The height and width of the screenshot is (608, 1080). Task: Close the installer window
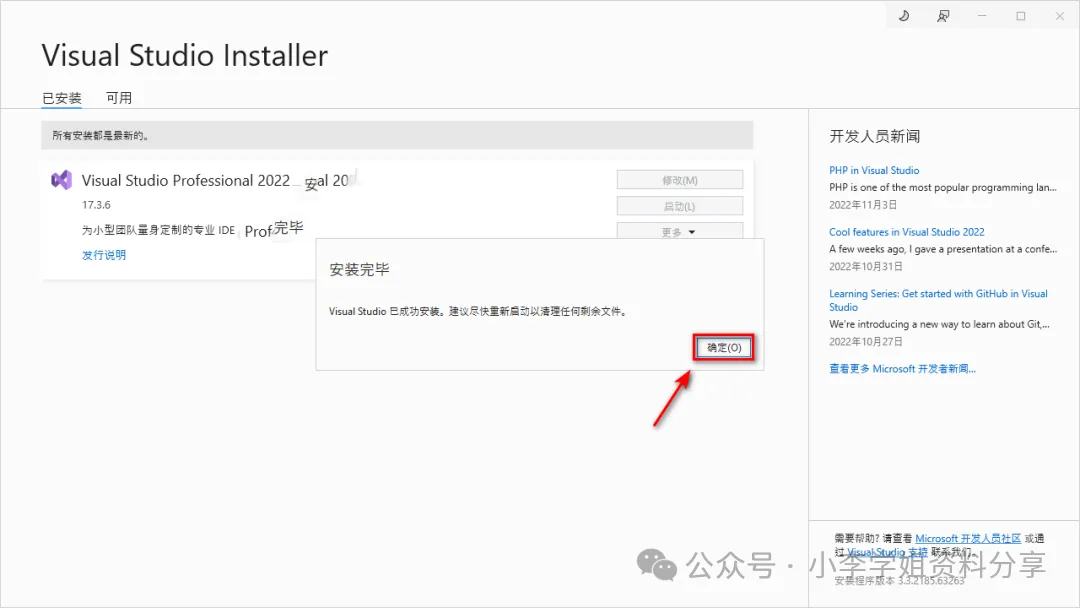(x=1059, y=16)
